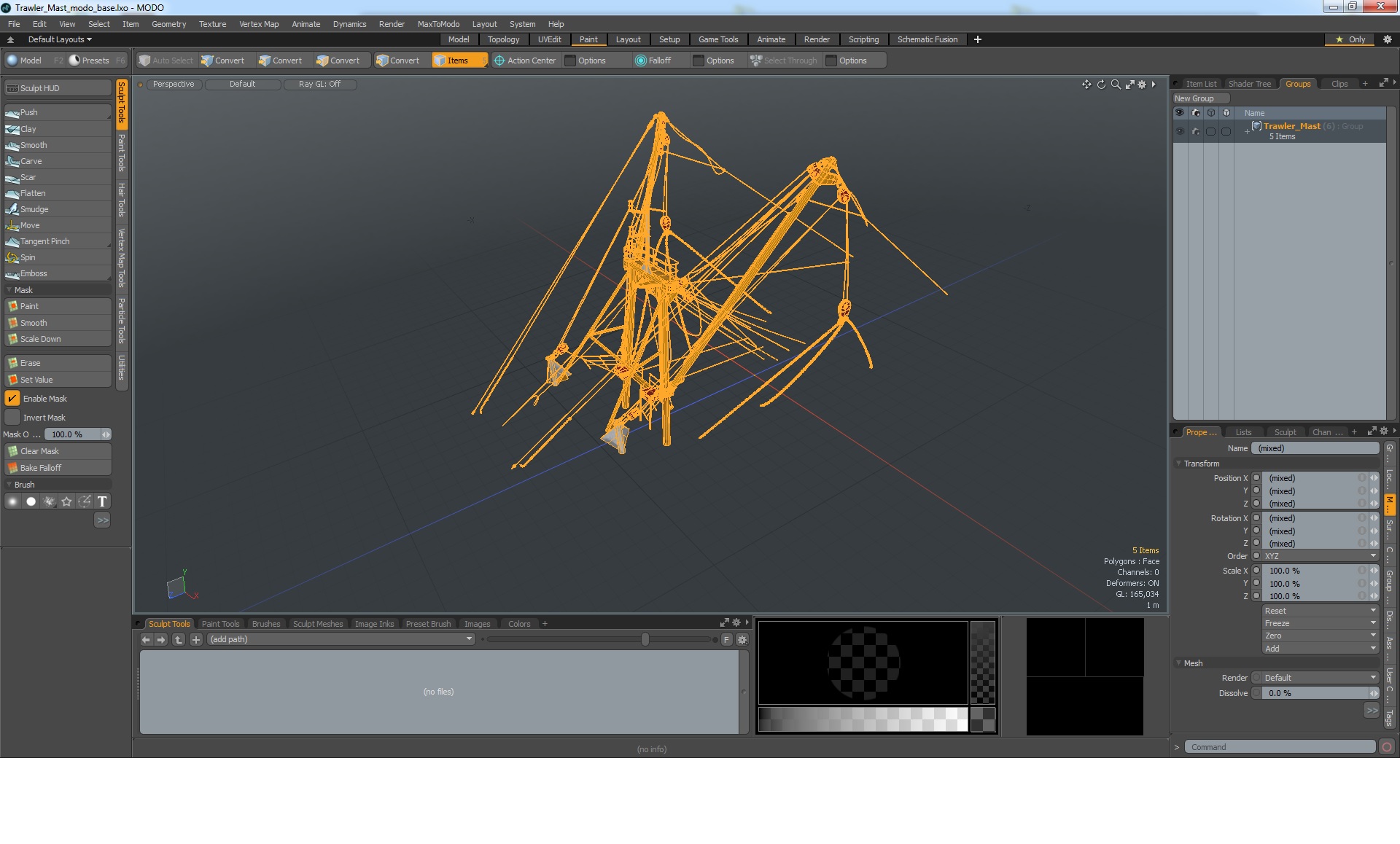The width and height of the screenshot is (1400, 844).
Task: Open the Default Layouts dropdown
Action: tap(60, 39)
